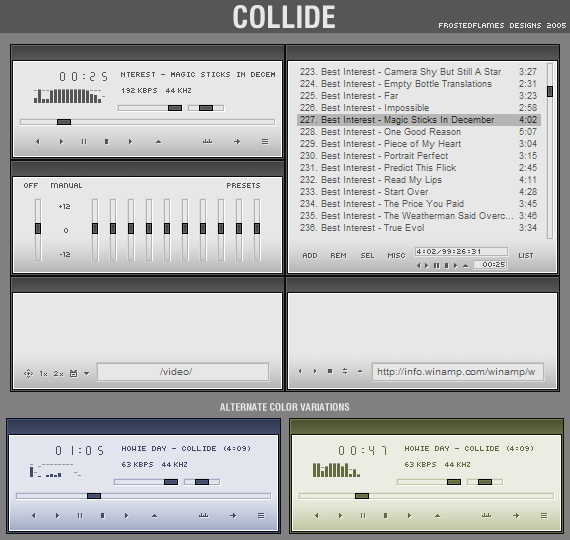Click the browser refresh arrows icon
The width and height of the screenshot is (570, 540).
[x=345, y=371]
